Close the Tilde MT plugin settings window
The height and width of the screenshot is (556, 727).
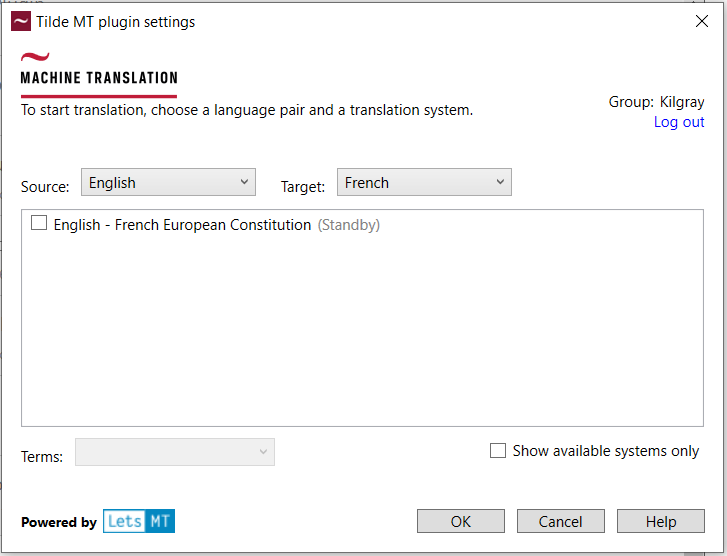click(x=701, y=21)
